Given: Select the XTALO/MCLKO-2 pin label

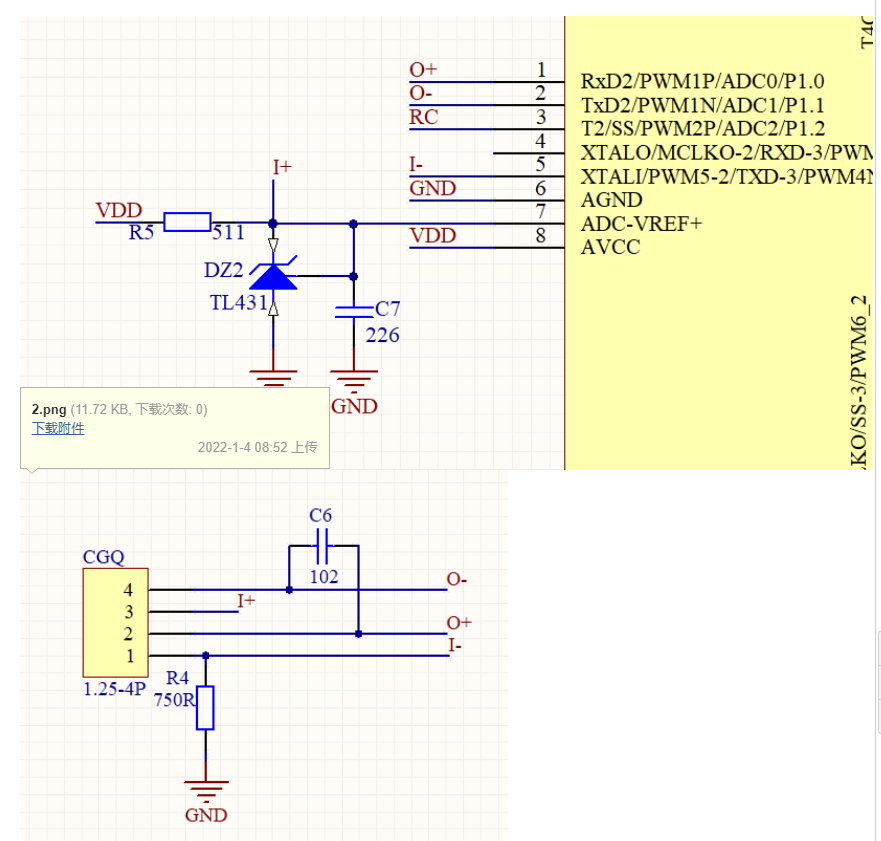Looking at the screenshot, I should pos(726,153).
